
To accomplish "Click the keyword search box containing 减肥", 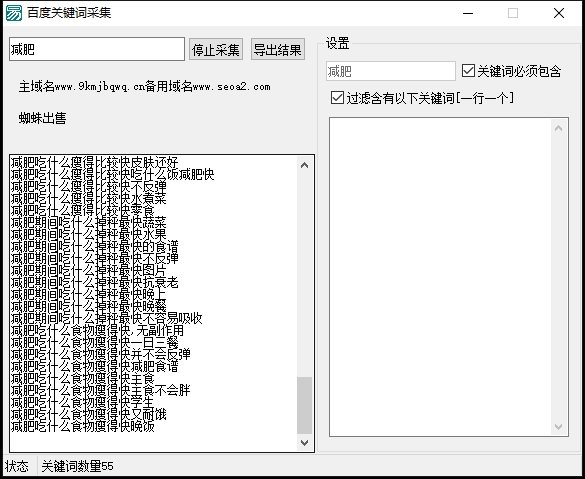I will pos(97,49).
